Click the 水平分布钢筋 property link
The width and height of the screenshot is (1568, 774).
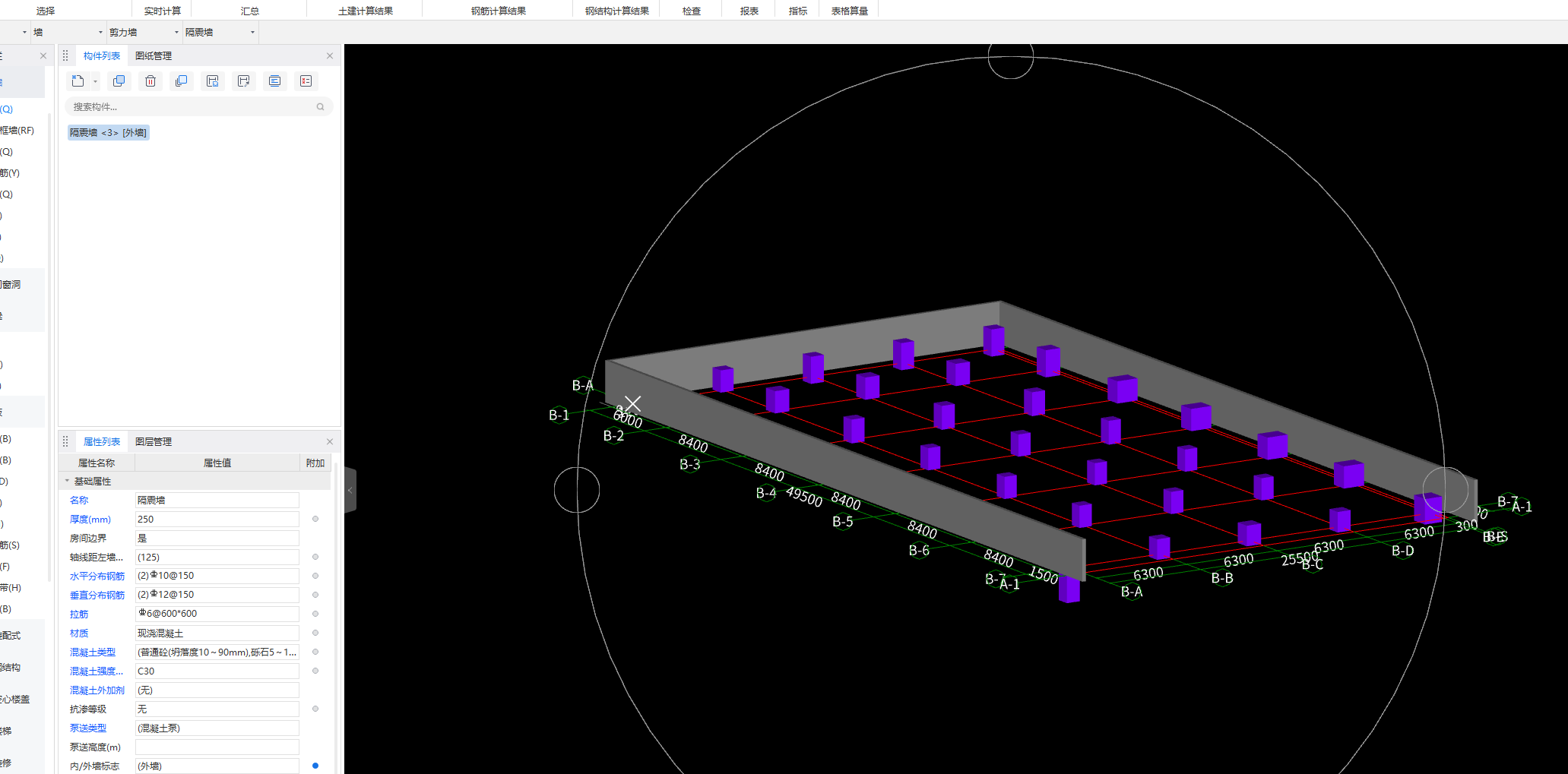click(97, 576)
